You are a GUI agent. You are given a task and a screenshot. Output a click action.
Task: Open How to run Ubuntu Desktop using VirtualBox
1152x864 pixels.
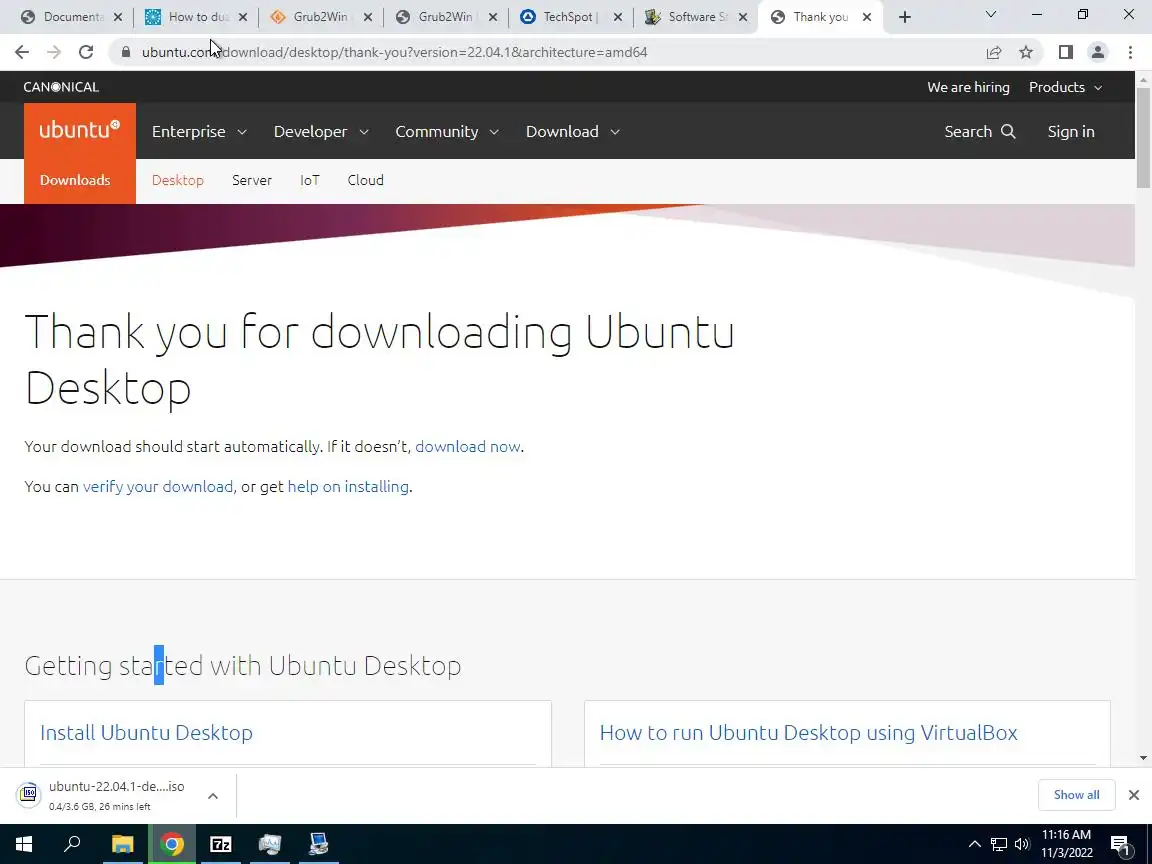808,732
